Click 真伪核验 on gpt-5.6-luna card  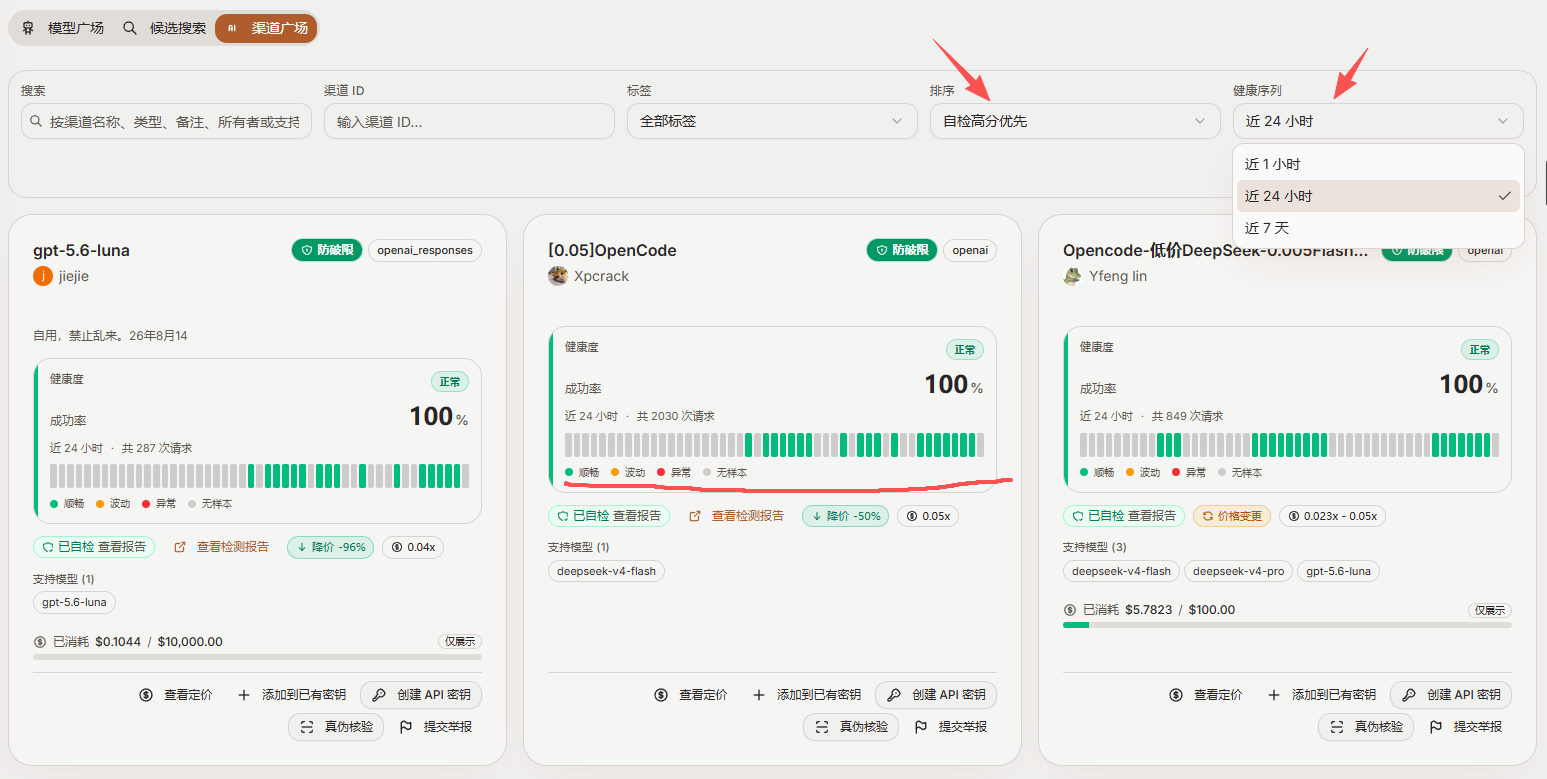pos(336,727)
